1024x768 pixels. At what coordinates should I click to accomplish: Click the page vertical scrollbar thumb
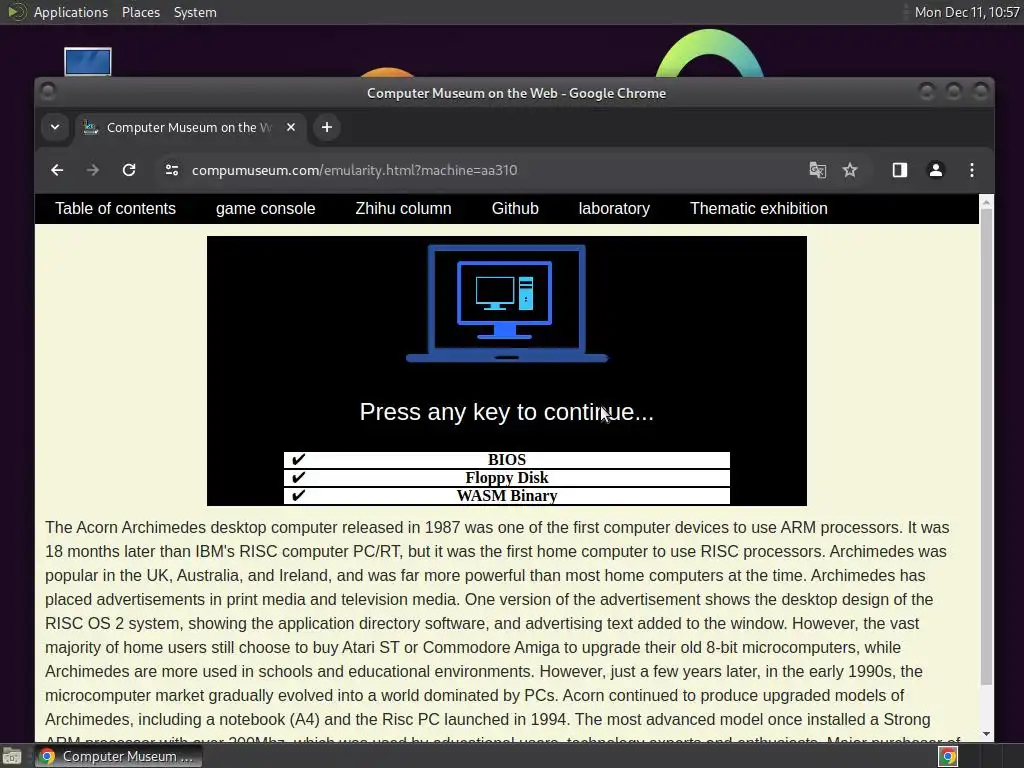986,447
